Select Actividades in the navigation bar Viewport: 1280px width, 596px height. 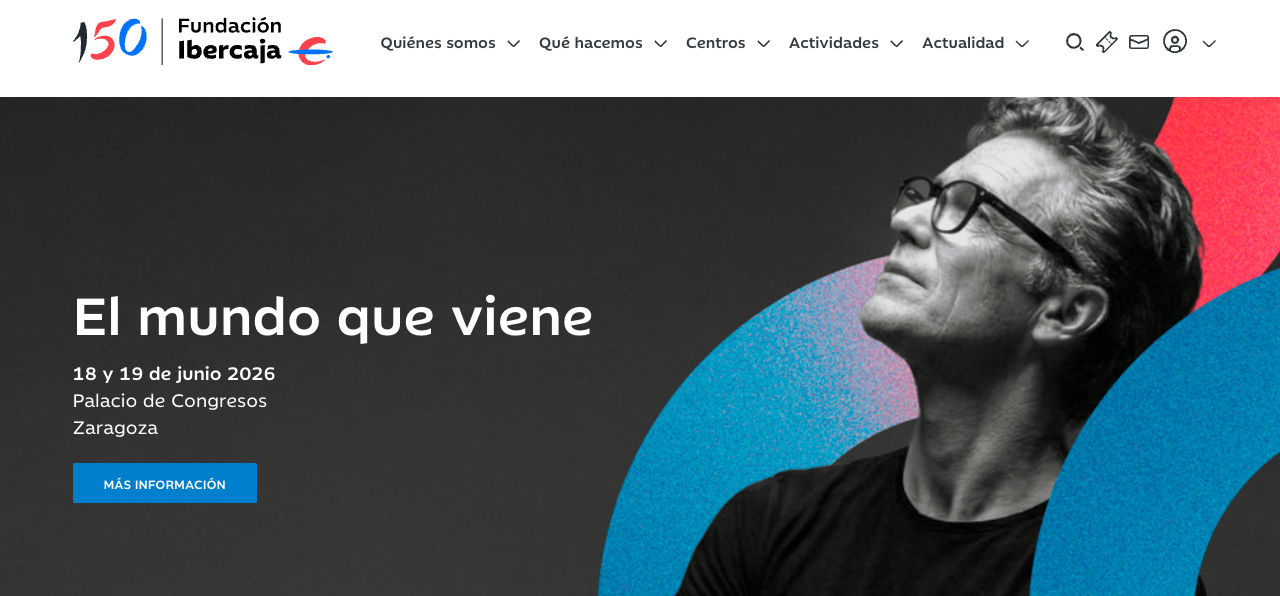(834, 43)
